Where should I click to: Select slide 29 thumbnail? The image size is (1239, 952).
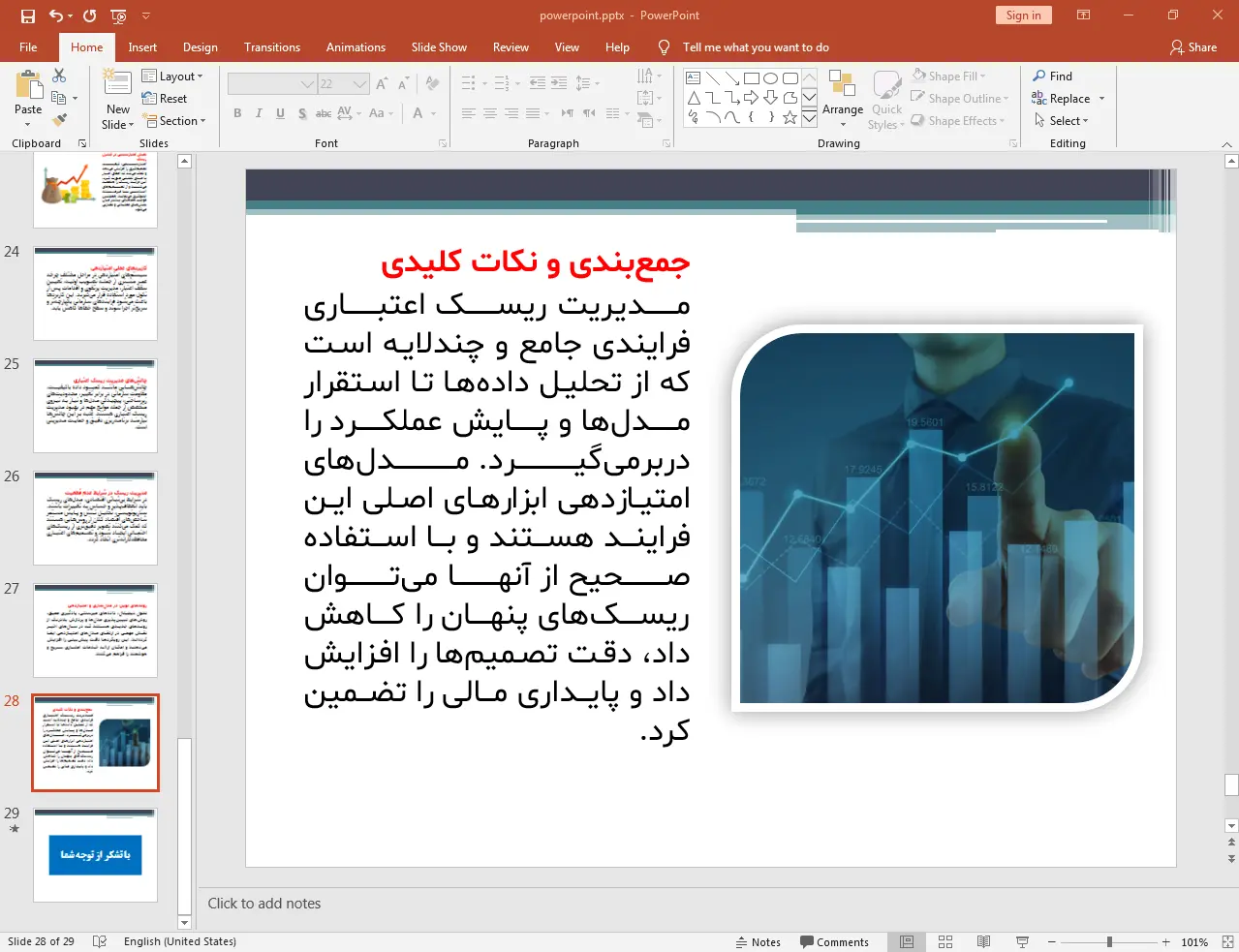pos(95,855)
